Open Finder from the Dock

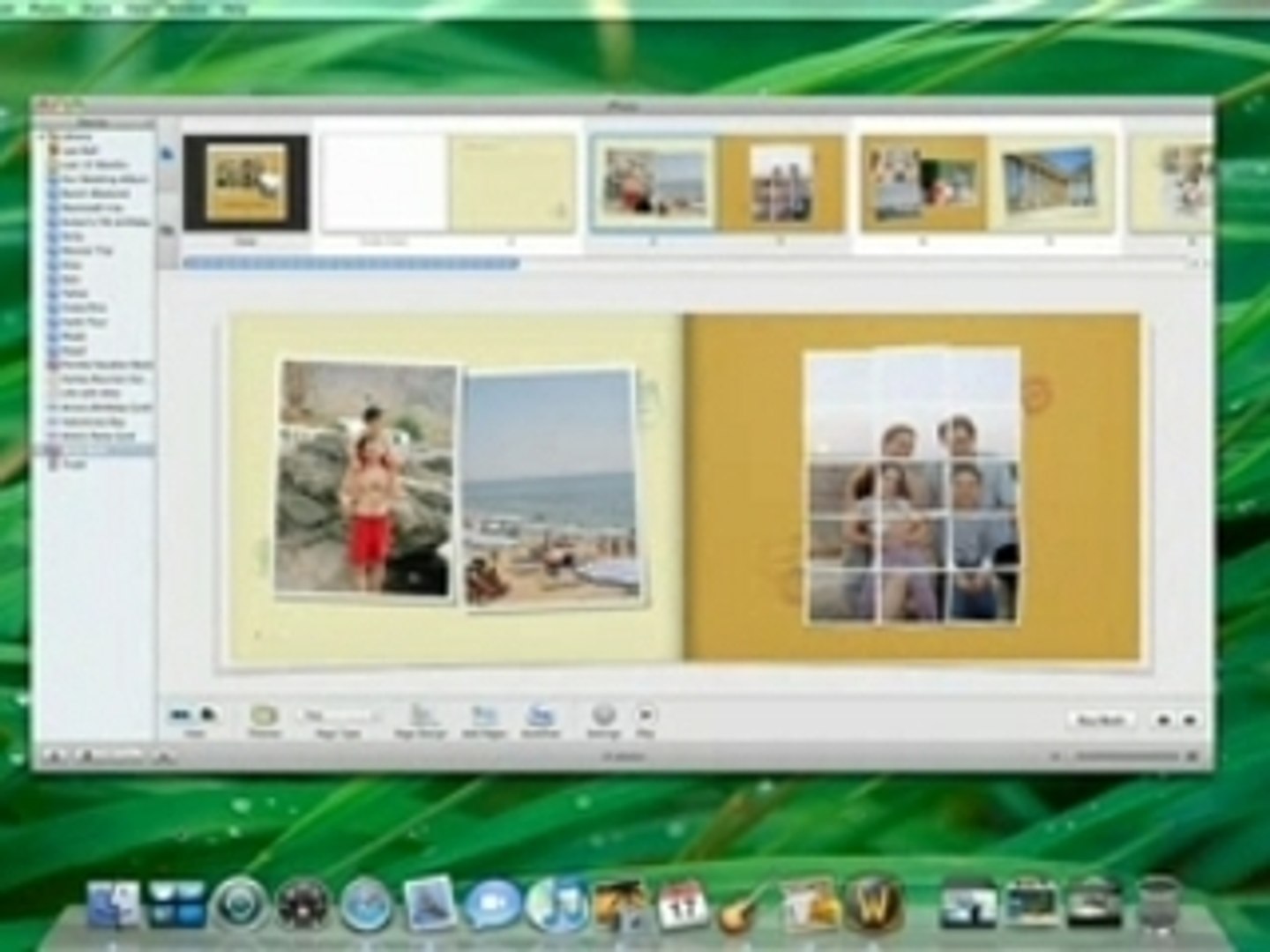click(x=115, y=906)
